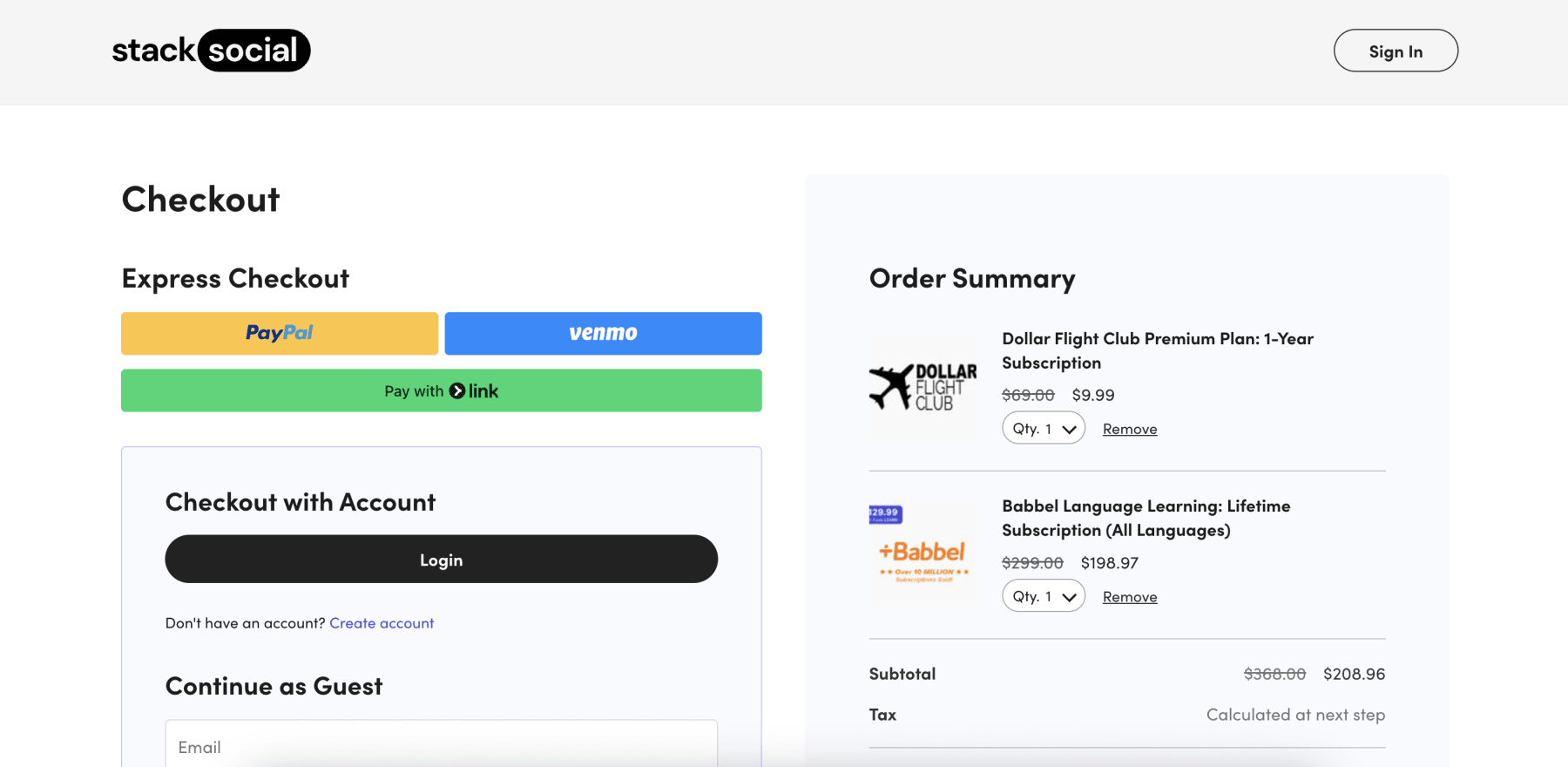Remove Babbel subscription from order
The height and width of the screenshot is (767, 1568).
coord(1130,597)
